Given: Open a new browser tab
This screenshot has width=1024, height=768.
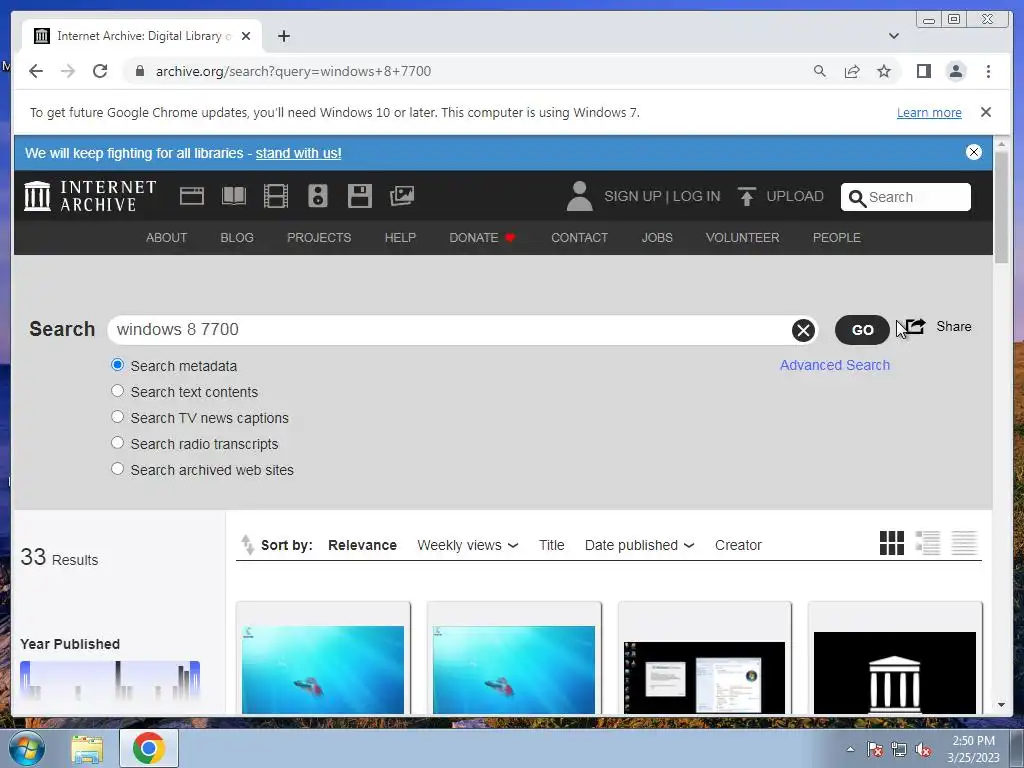Looking at the screenshot, I should pyautogui.click(x=283, y=36).
